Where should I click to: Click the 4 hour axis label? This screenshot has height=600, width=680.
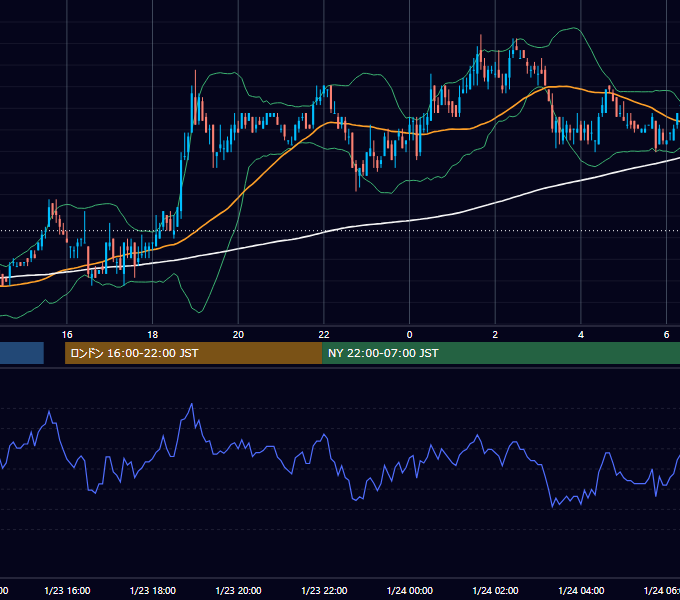click(581, 335)
